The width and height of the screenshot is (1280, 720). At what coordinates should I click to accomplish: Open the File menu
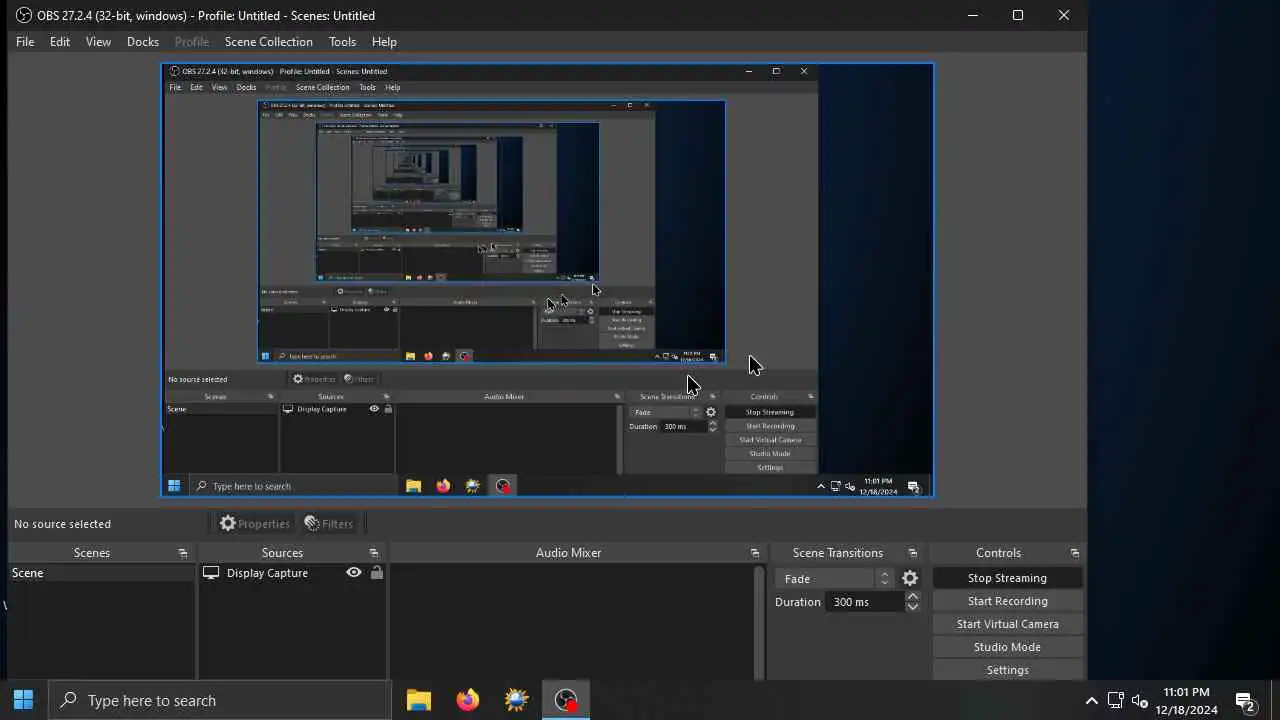pyautogui.click(x=25, y=42)
